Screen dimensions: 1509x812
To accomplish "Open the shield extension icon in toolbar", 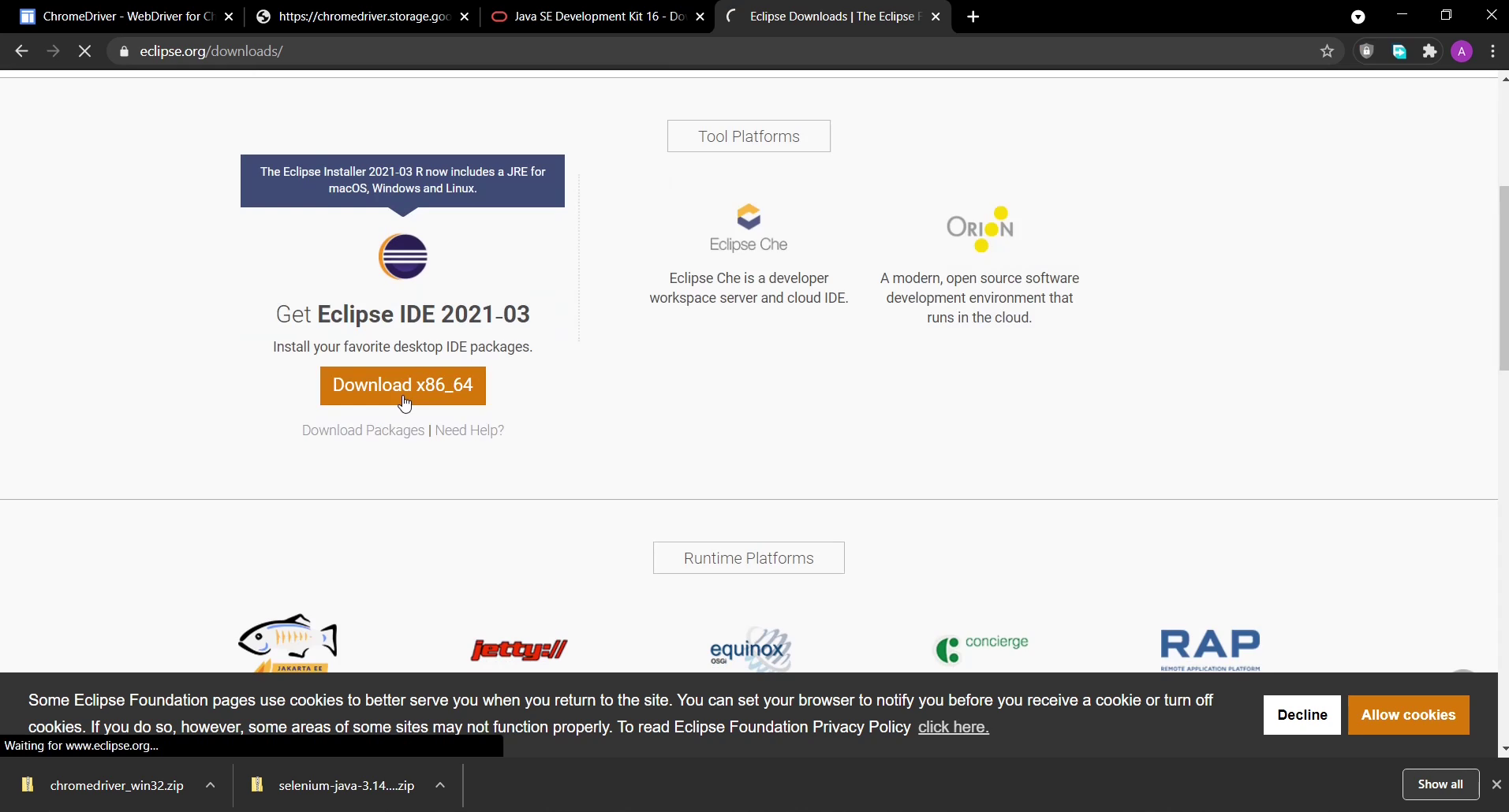I will (1367, 51).
